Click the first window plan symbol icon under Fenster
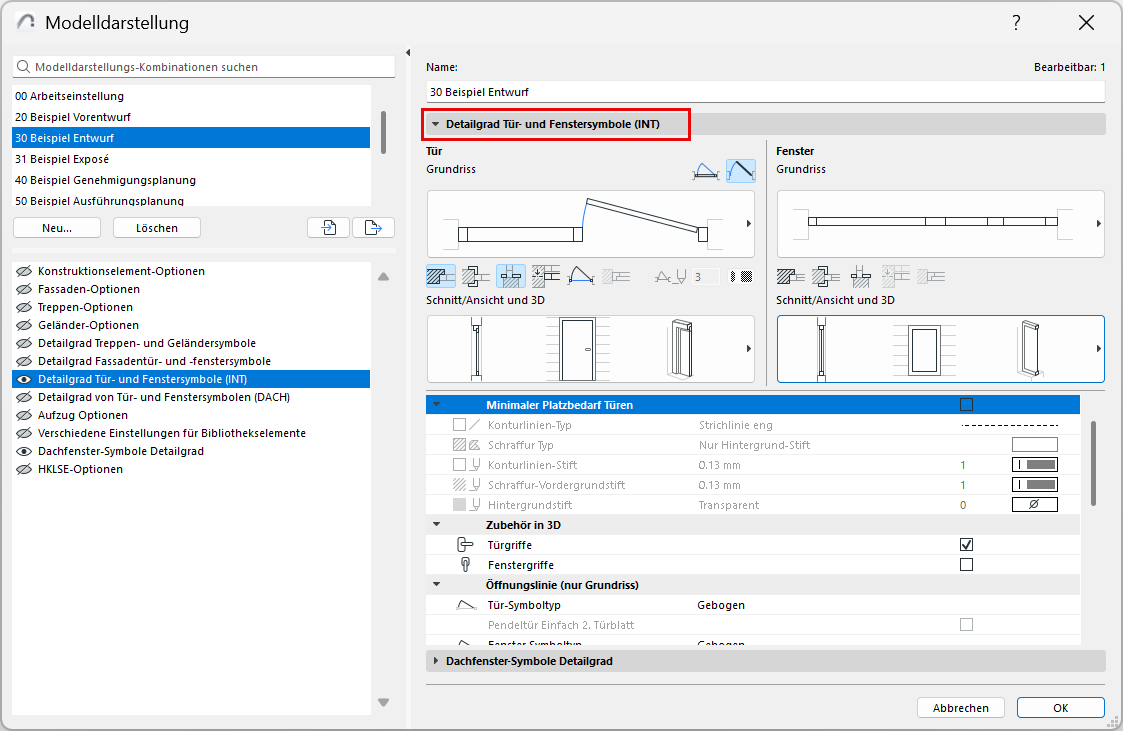This screenshot has width=1123, height=731. click(791, 277)
